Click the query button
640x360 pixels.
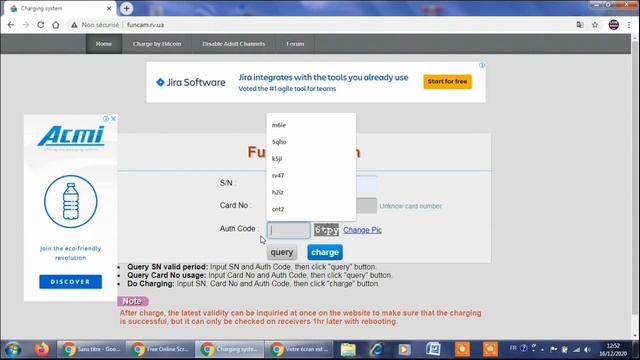[x=282, y=252]
